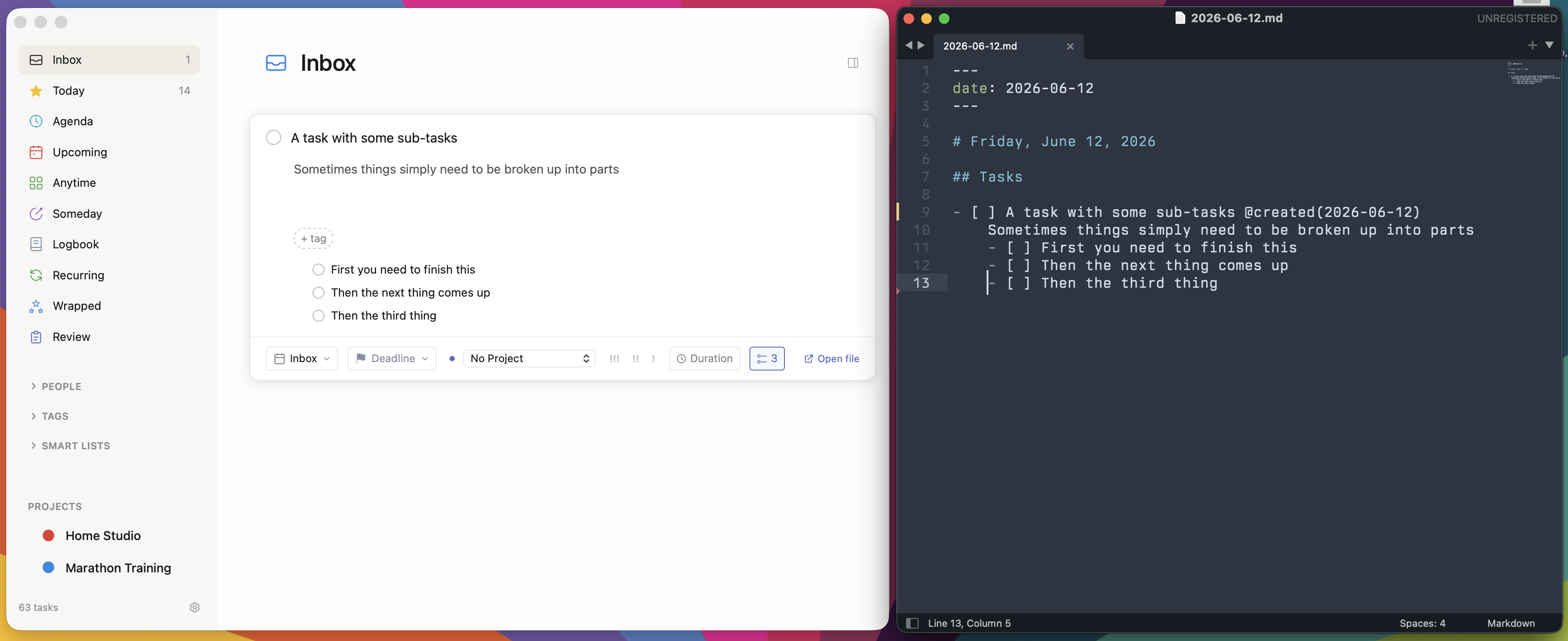Open the Today star list
The image size is (1568, 641).
point(109,90)
